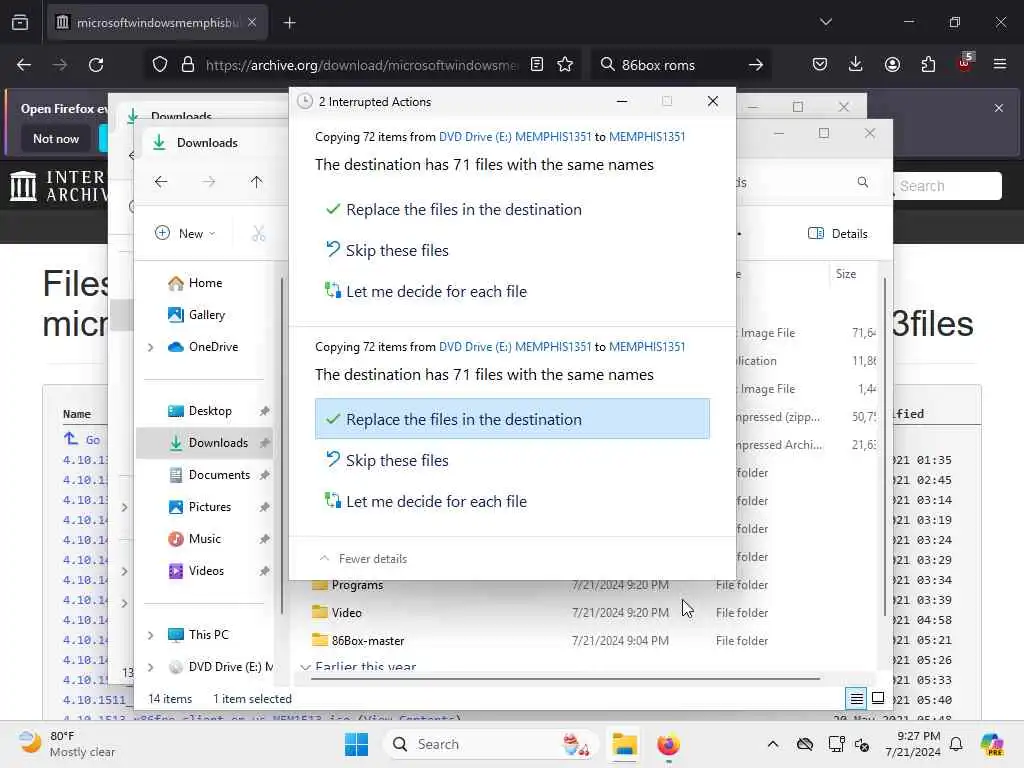Open the Windows Start menu
The image size is (1024, 768).
357,744
